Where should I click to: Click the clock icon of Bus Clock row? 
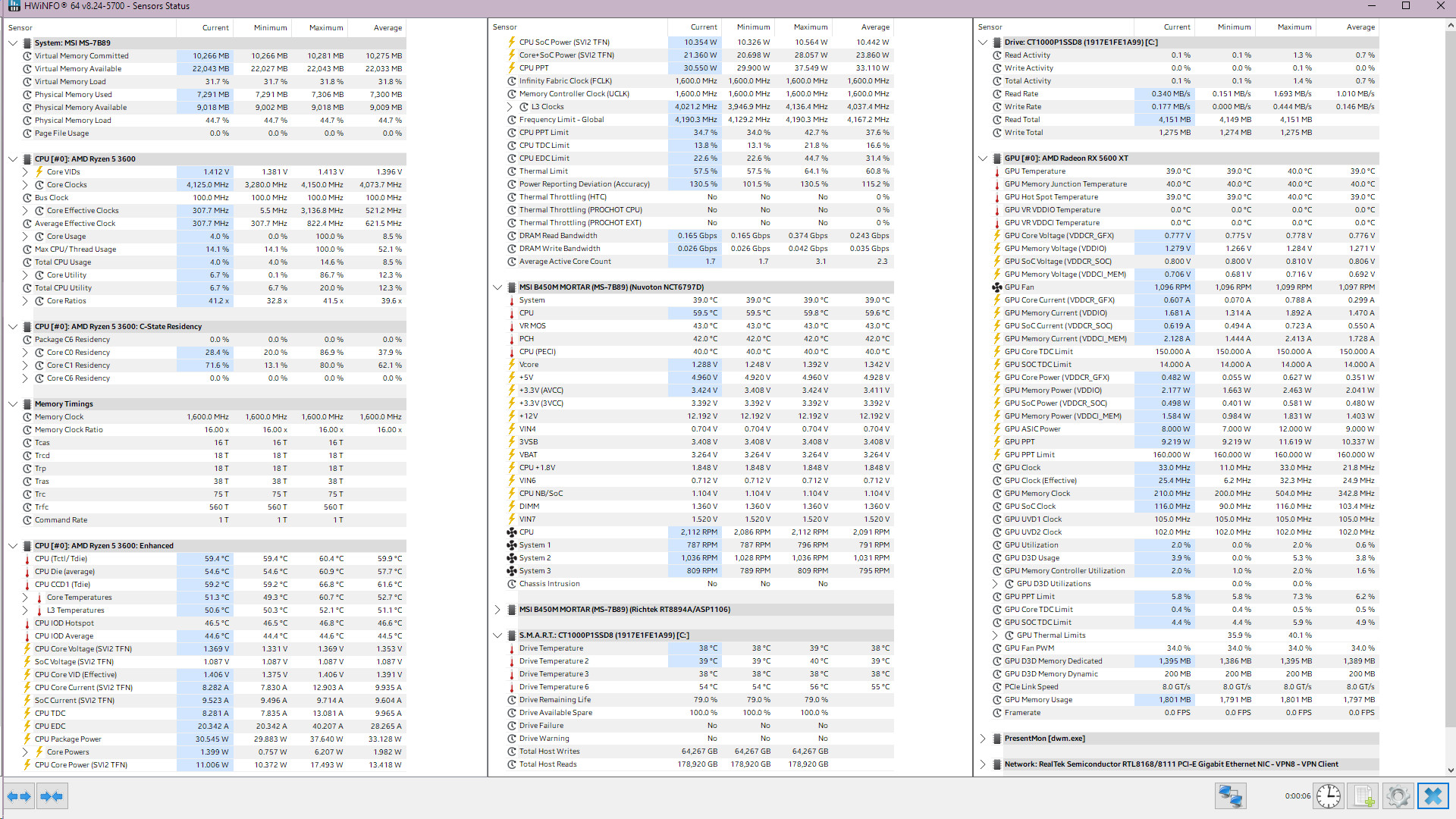[27, 198]
